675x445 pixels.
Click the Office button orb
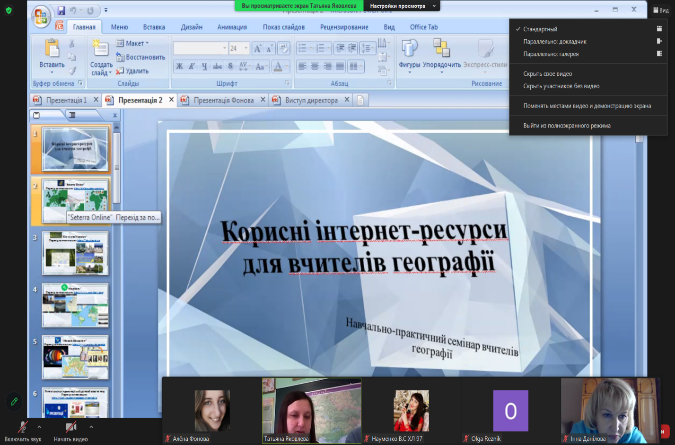point(41,16)
